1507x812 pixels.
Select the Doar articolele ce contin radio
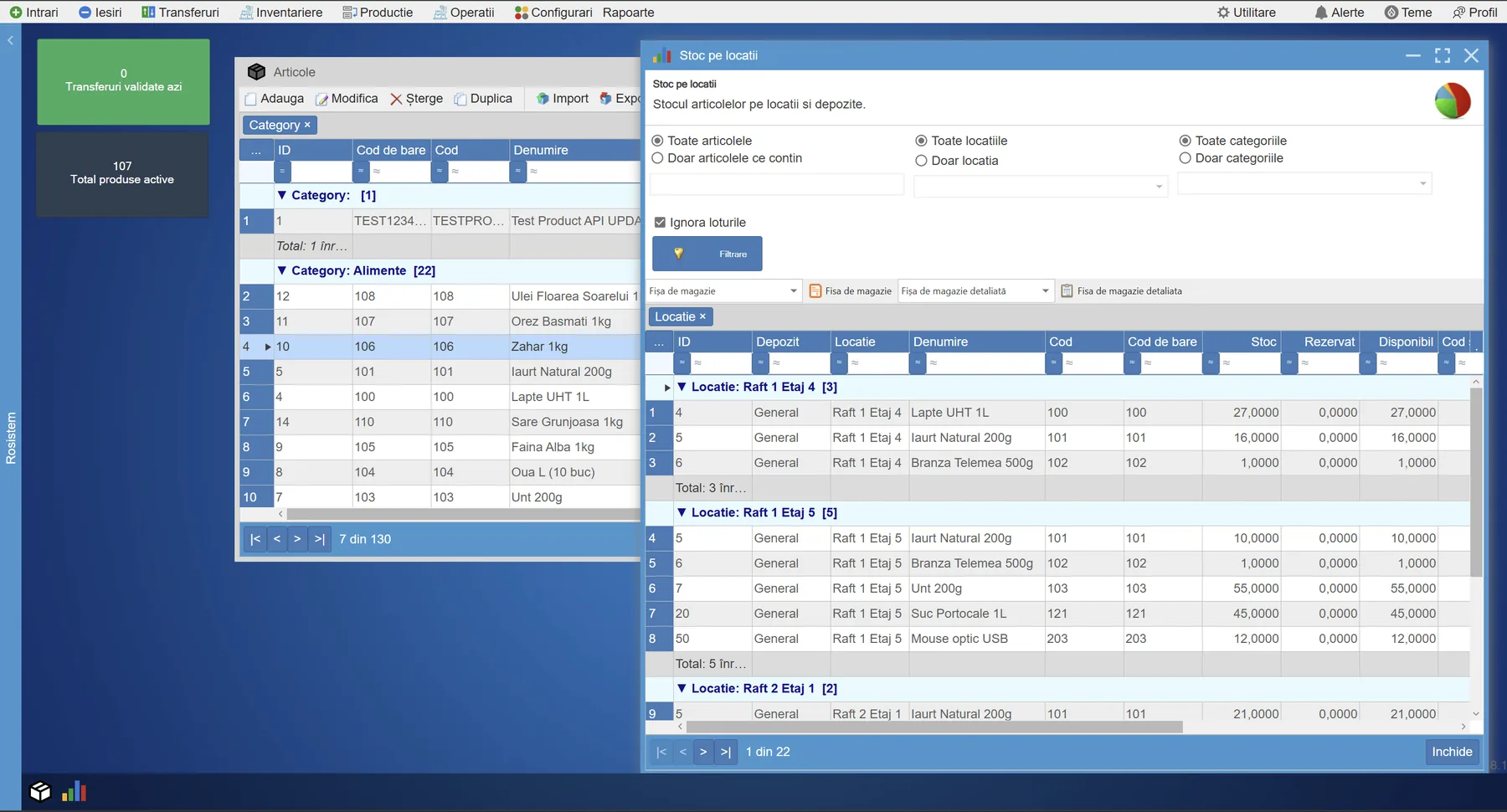tap(658, 158)
